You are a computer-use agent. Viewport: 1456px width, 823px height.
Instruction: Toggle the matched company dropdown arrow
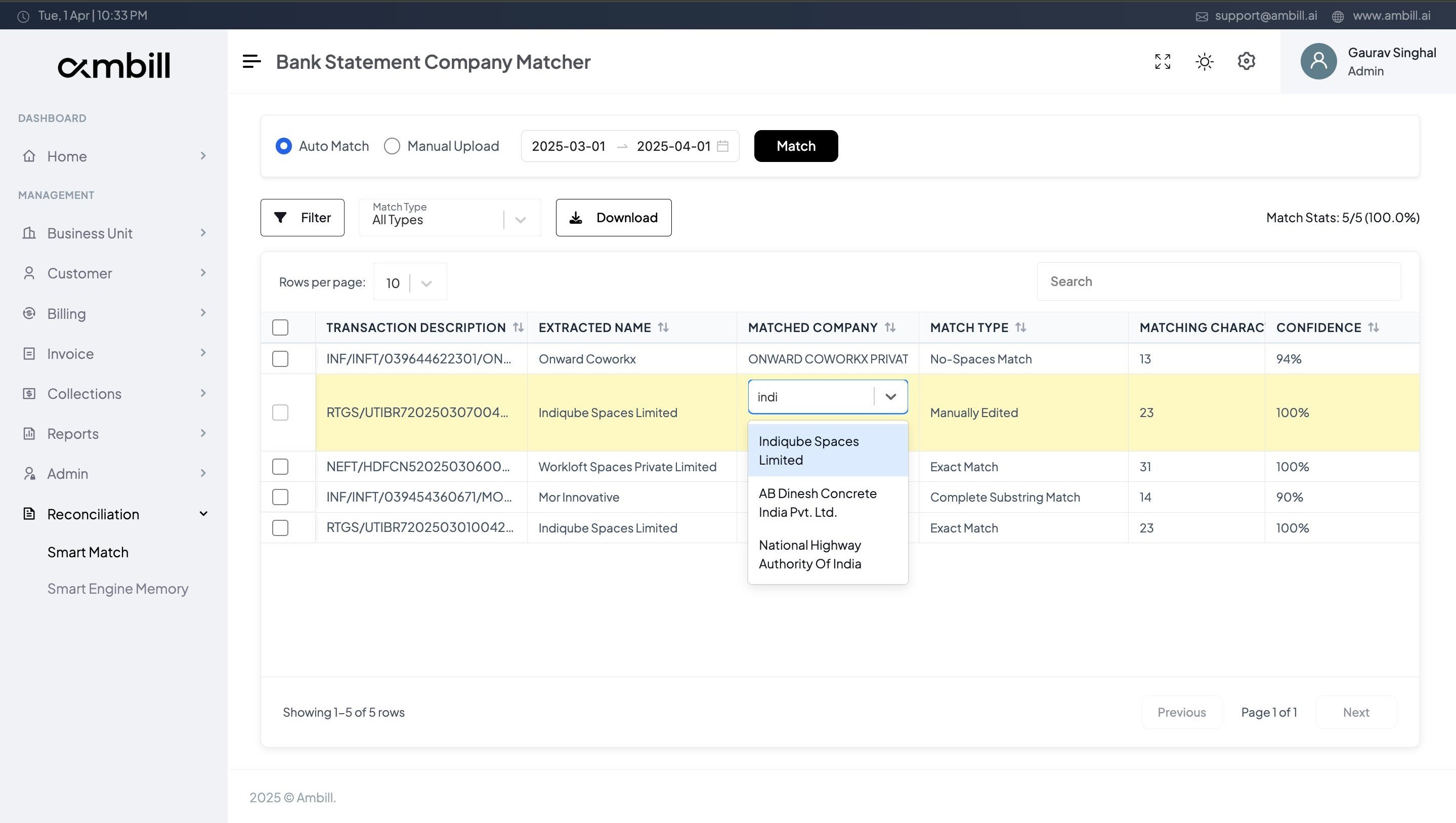pyautogui.click(x=890, y=396)
